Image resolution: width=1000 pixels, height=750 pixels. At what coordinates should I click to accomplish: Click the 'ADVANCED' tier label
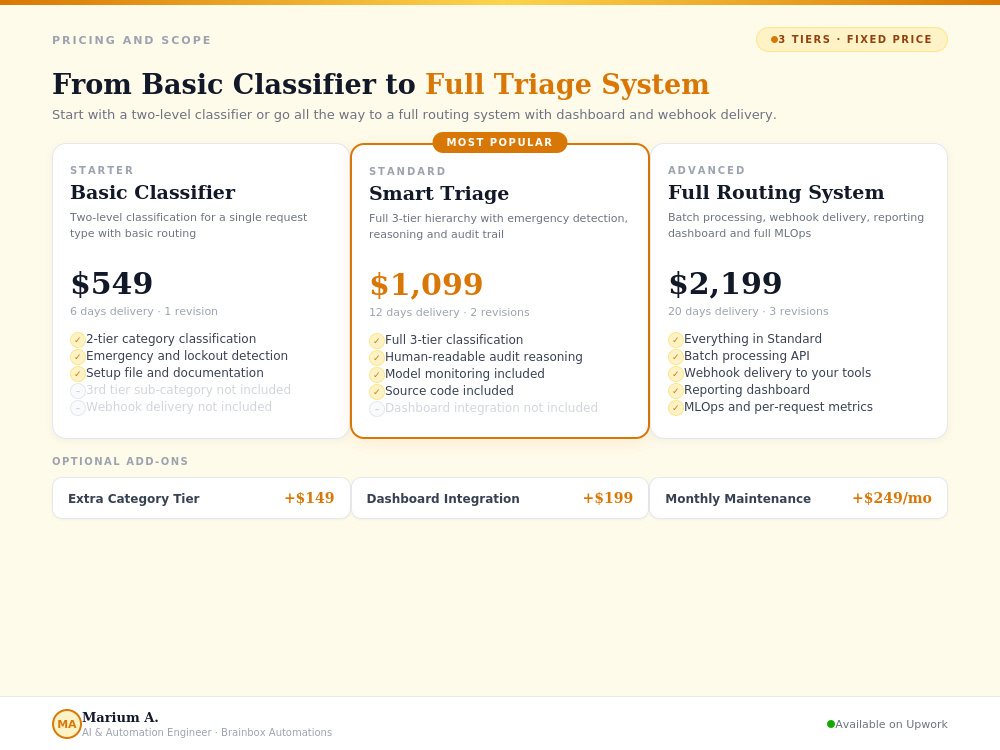(707, 170)
